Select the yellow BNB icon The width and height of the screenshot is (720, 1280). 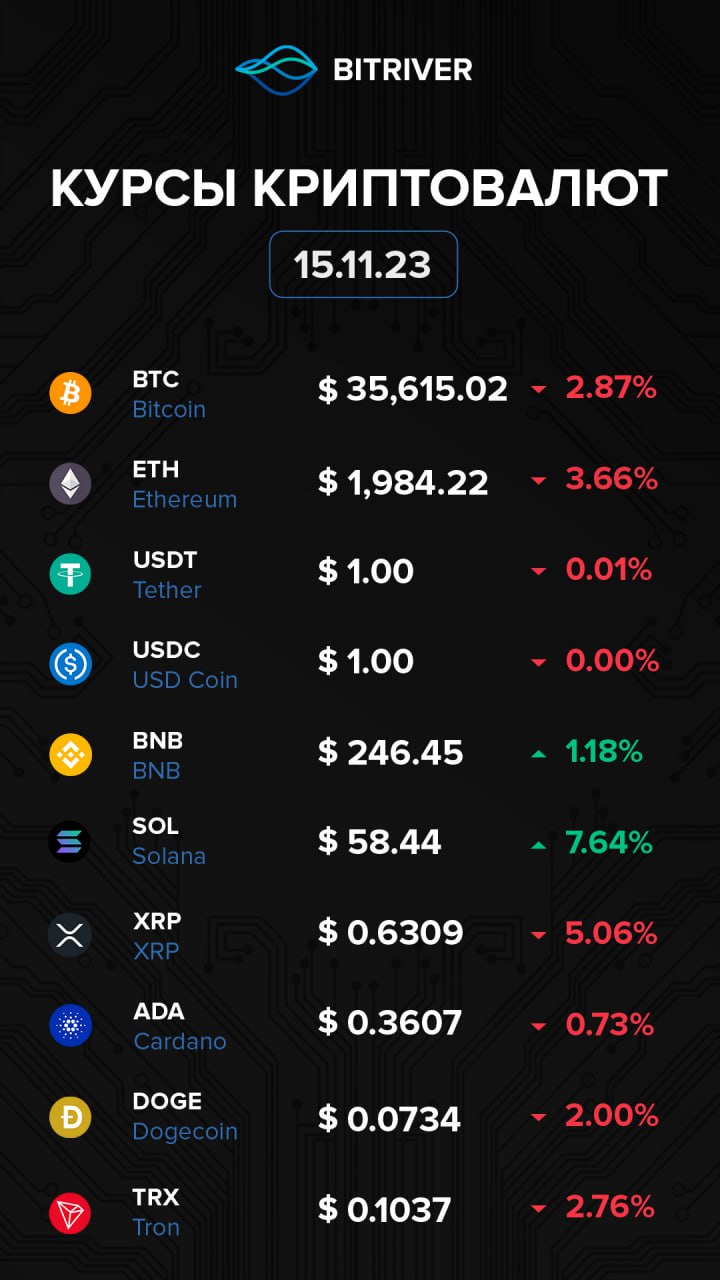70,754
